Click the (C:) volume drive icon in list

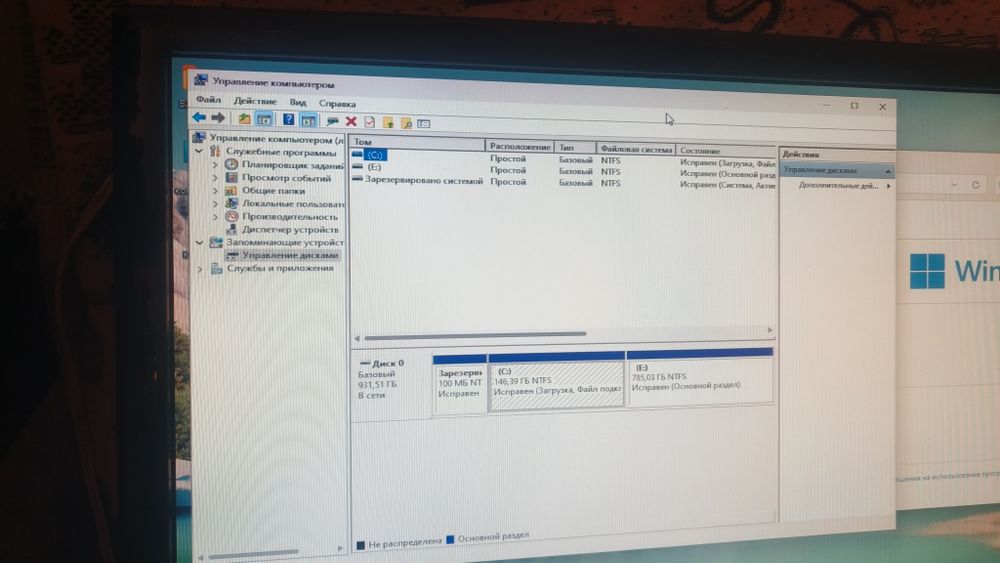coord(357,154)
